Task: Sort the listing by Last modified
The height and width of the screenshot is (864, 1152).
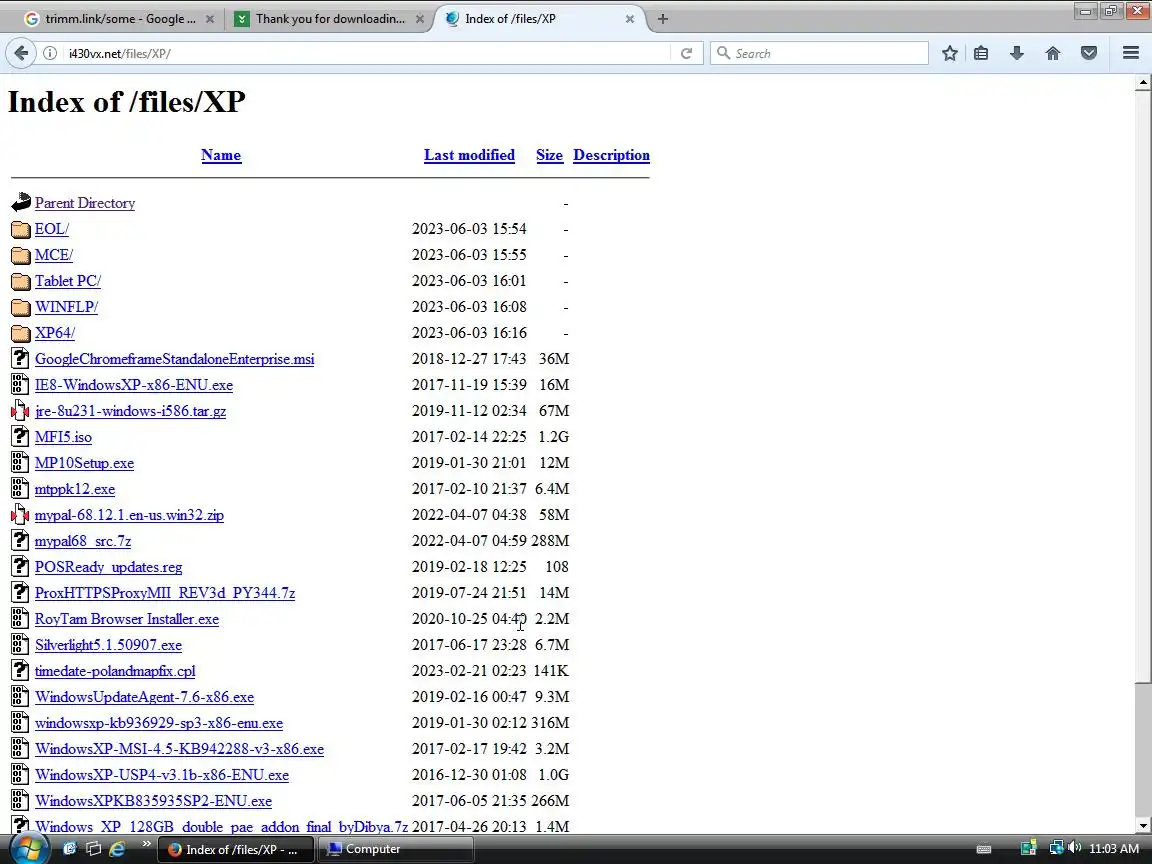Action: point(469,155)
